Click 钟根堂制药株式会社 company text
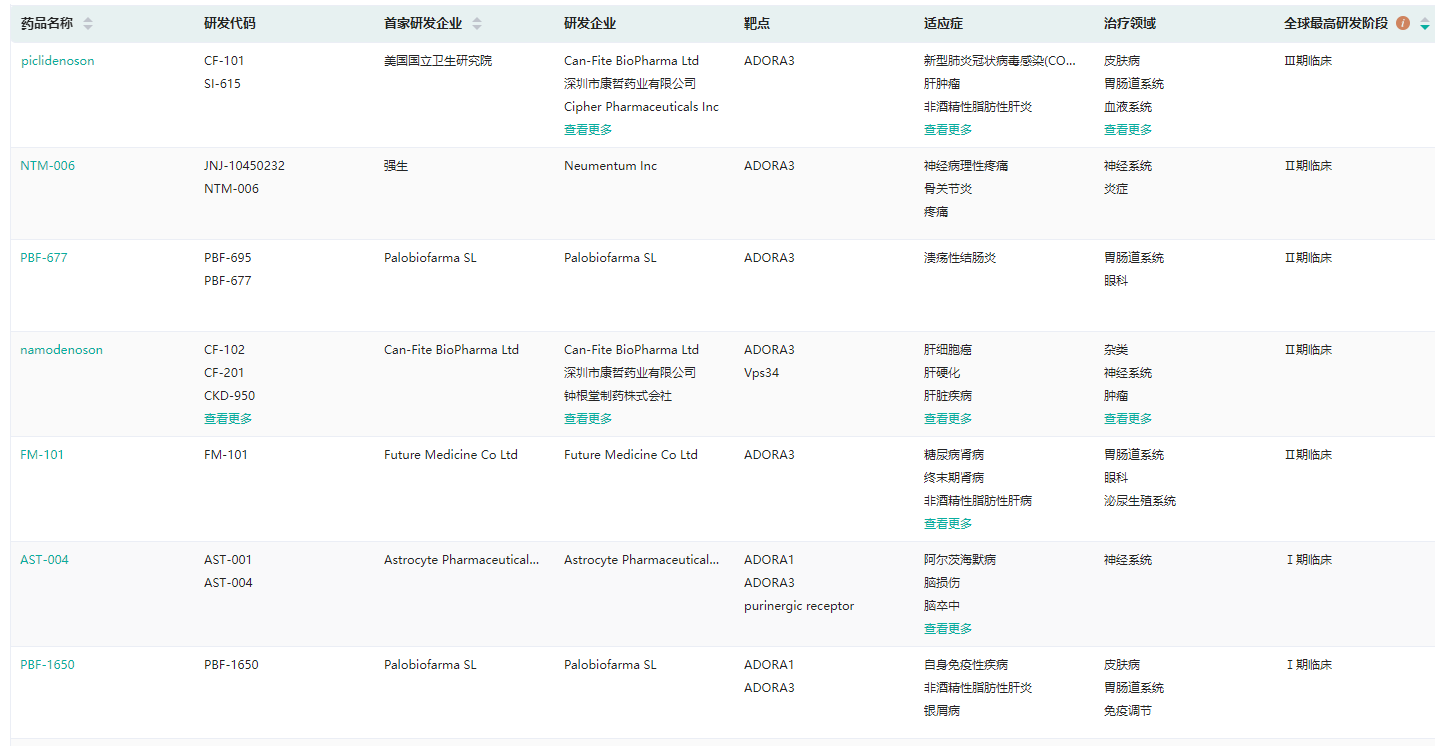 [x=618, y=396]
